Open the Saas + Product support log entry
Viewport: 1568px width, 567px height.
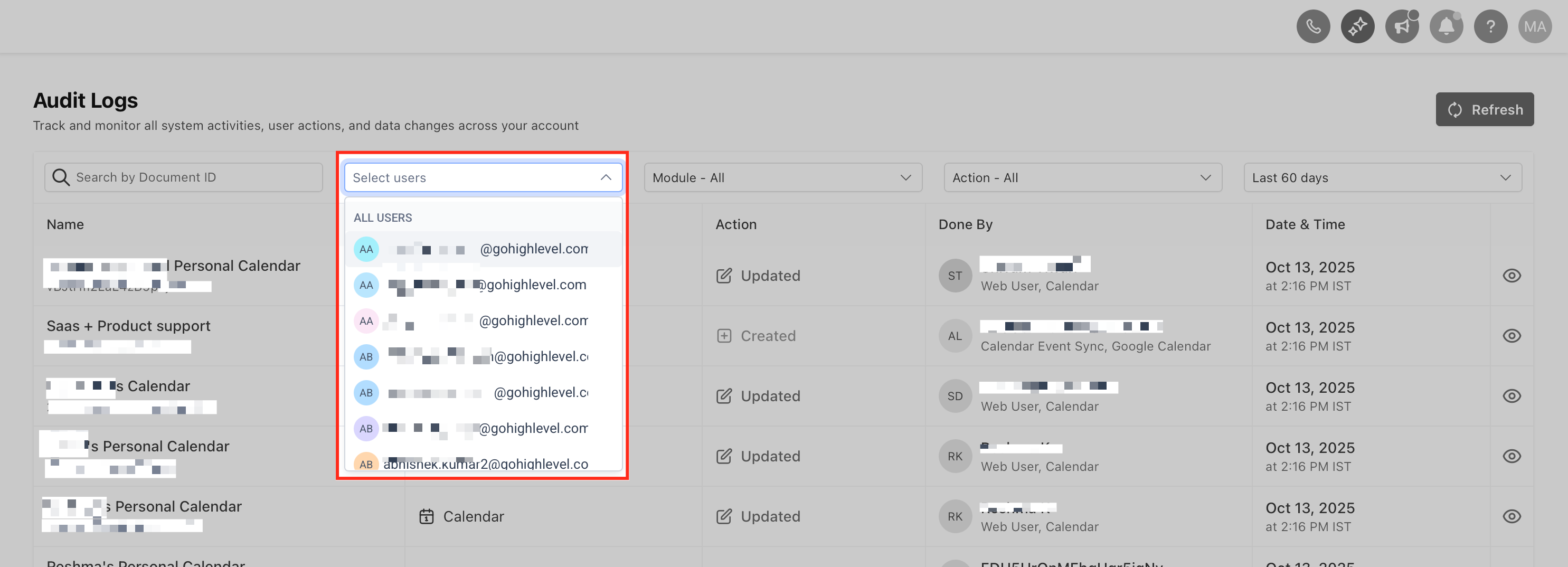128,326
